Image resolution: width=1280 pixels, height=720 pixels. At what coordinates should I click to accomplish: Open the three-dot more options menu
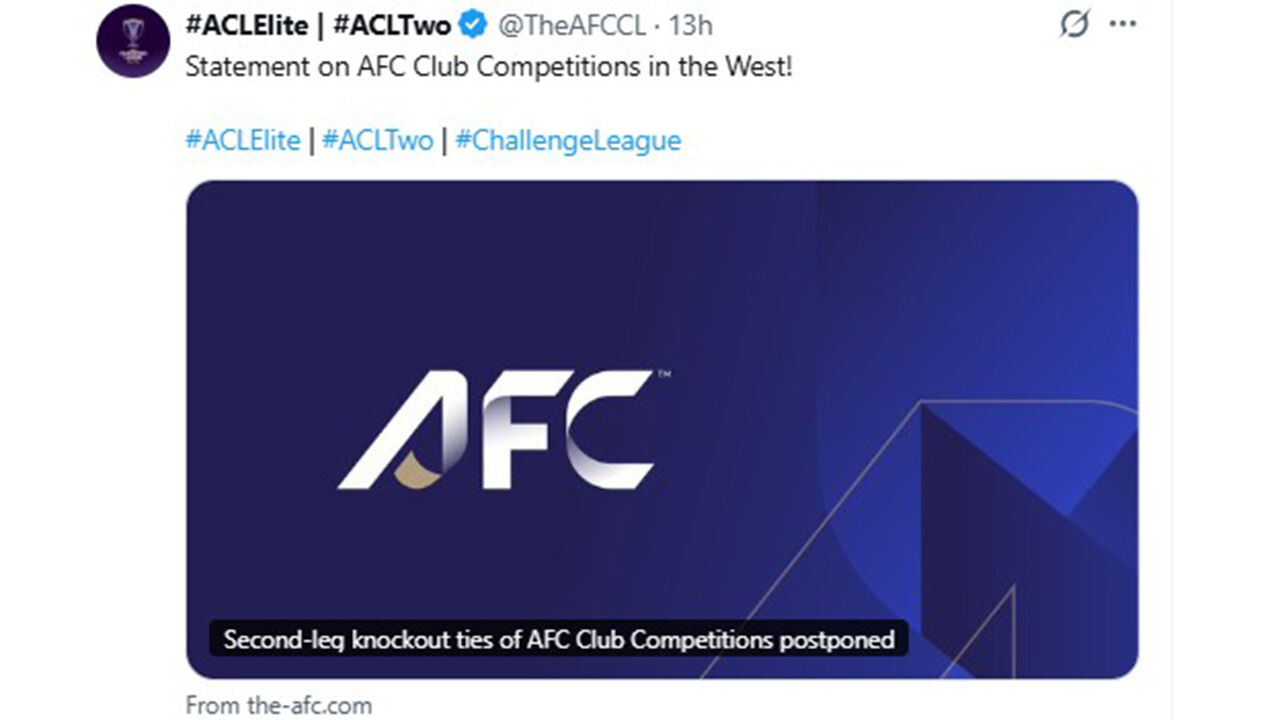pyautogui.click(x=1123, y=25)
